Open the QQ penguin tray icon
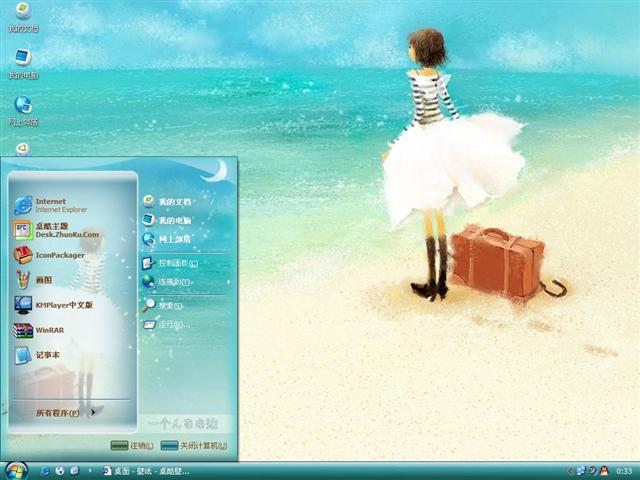 coord(603,471)
